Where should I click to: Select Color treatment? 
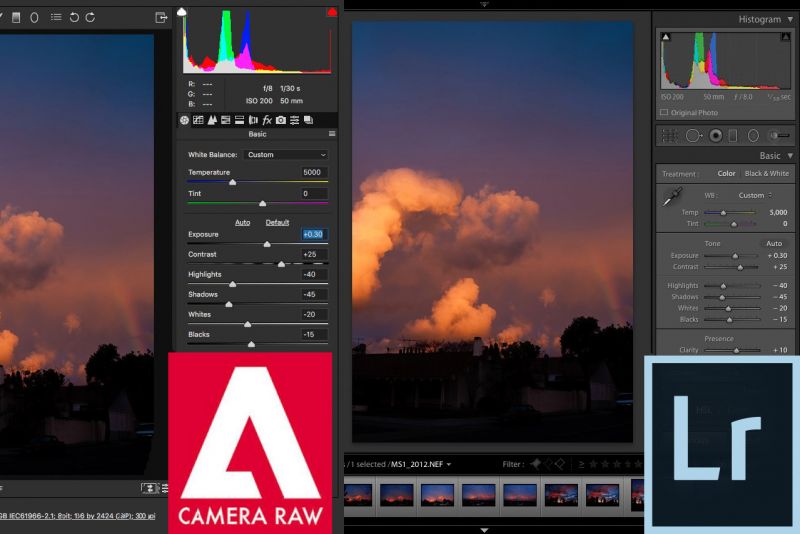click(726, 174)
